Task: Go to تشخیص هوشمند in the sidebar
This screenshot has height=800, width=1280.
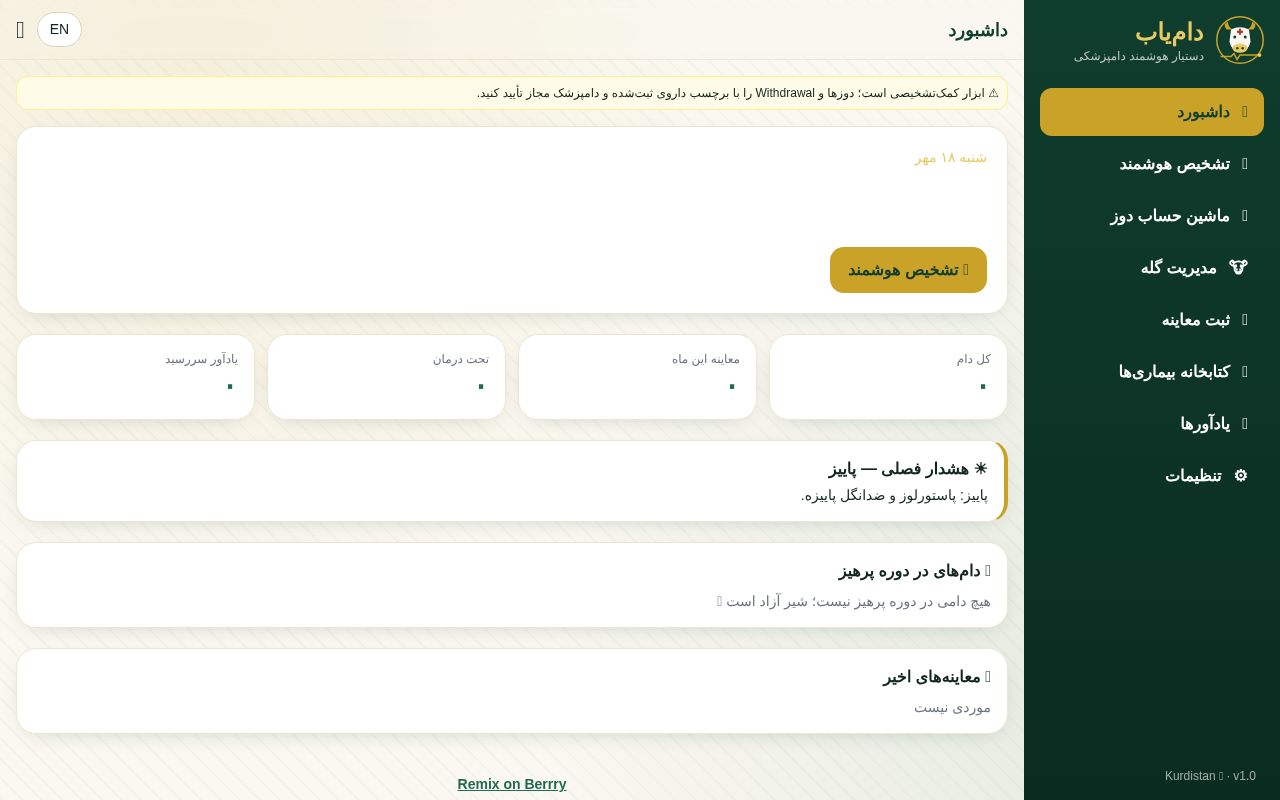Action: click(x=1152, y=164)
